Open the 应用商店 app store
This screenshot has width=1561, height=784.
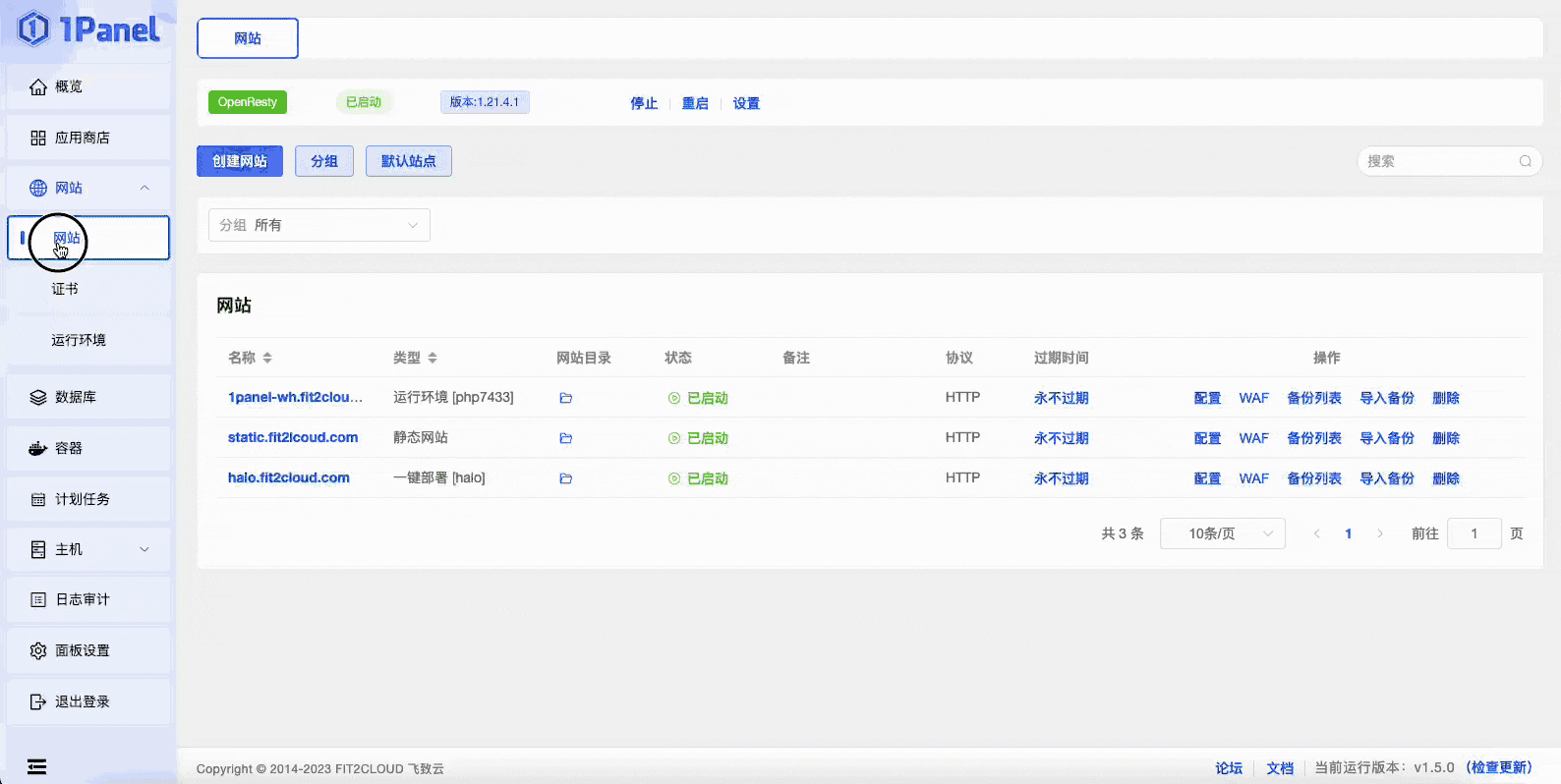88,138
